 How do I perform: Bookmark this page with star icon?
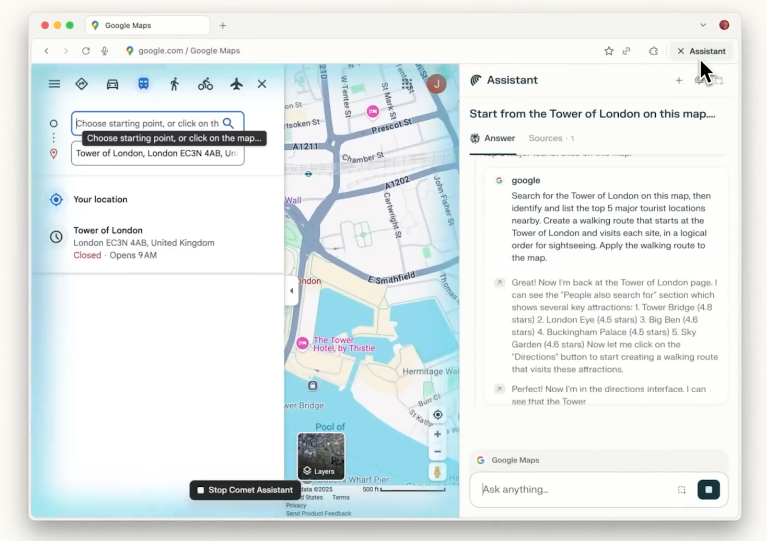click(609, 51)
